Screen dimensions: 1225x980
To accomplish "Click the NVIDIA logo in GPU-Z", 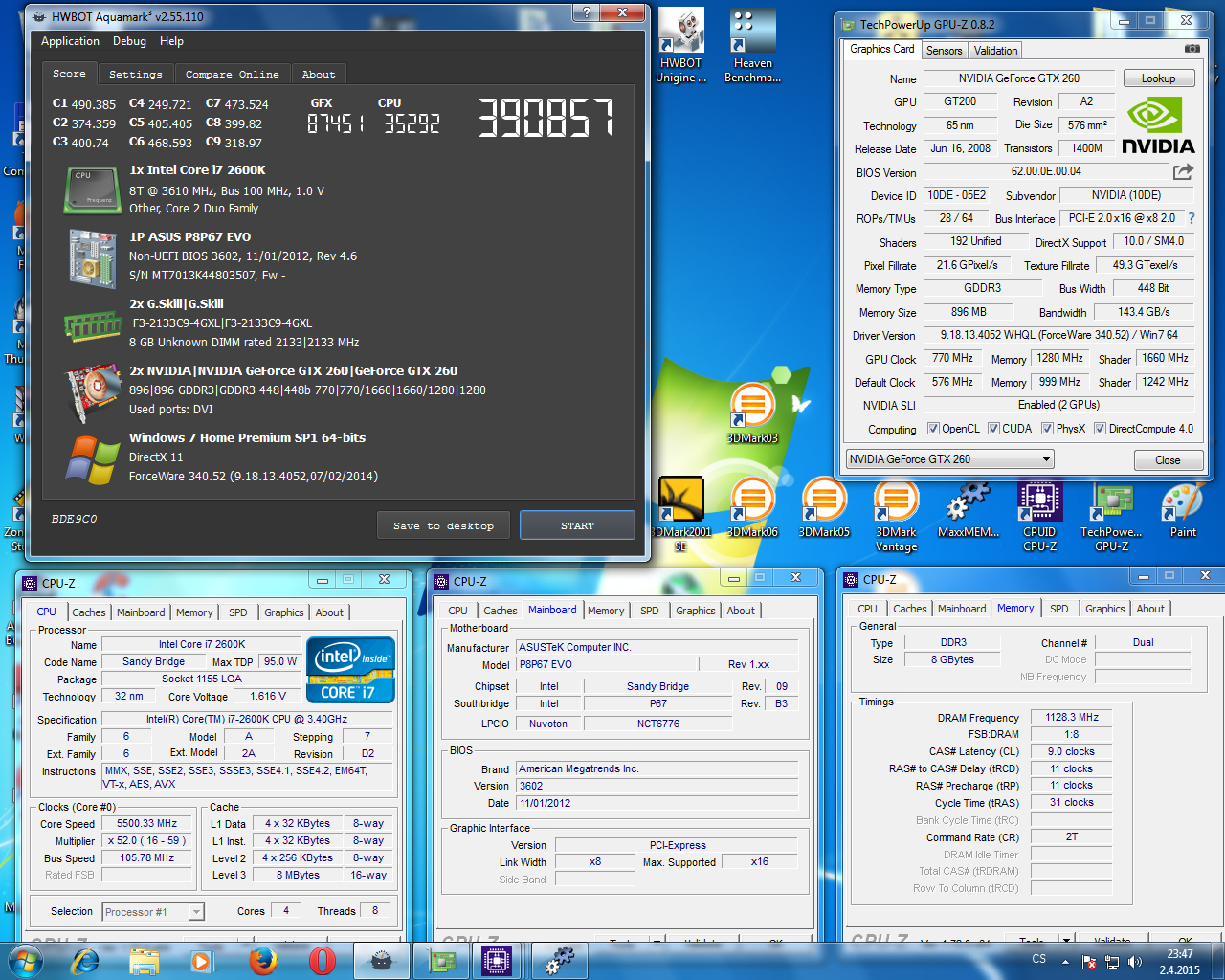I will click(x=1158, y=126).
